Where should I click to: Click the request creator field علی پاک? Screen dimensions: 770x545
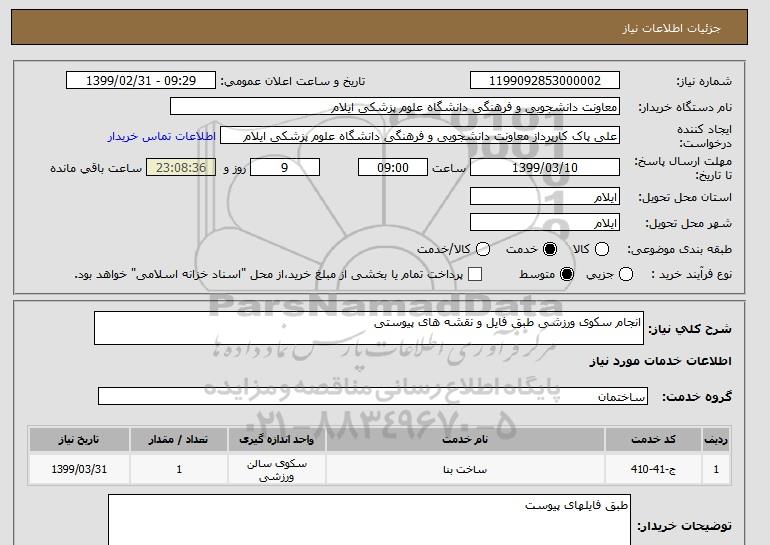click(x=420, y=136)
